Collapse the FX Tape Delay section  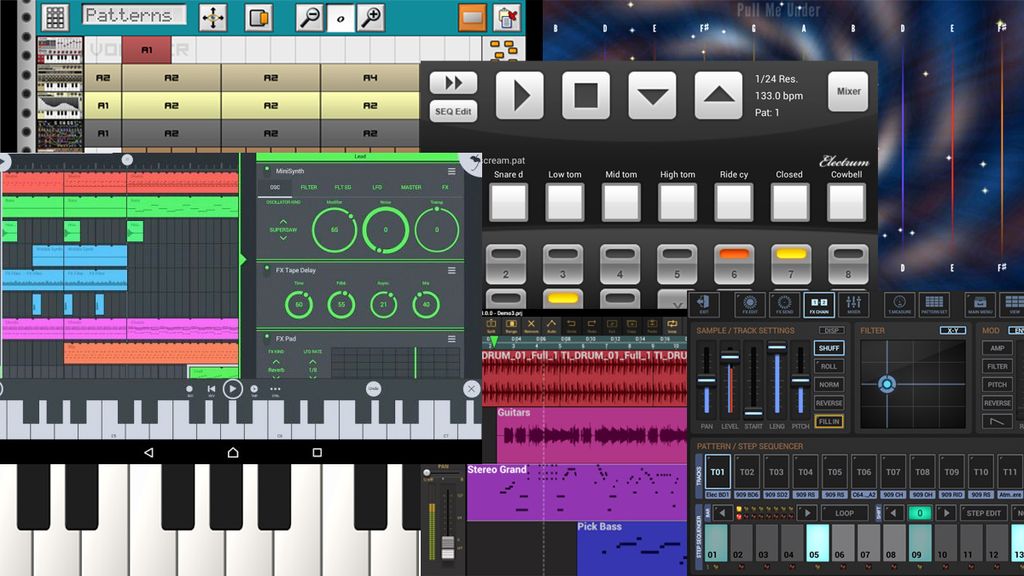click(x=452, y=270)
